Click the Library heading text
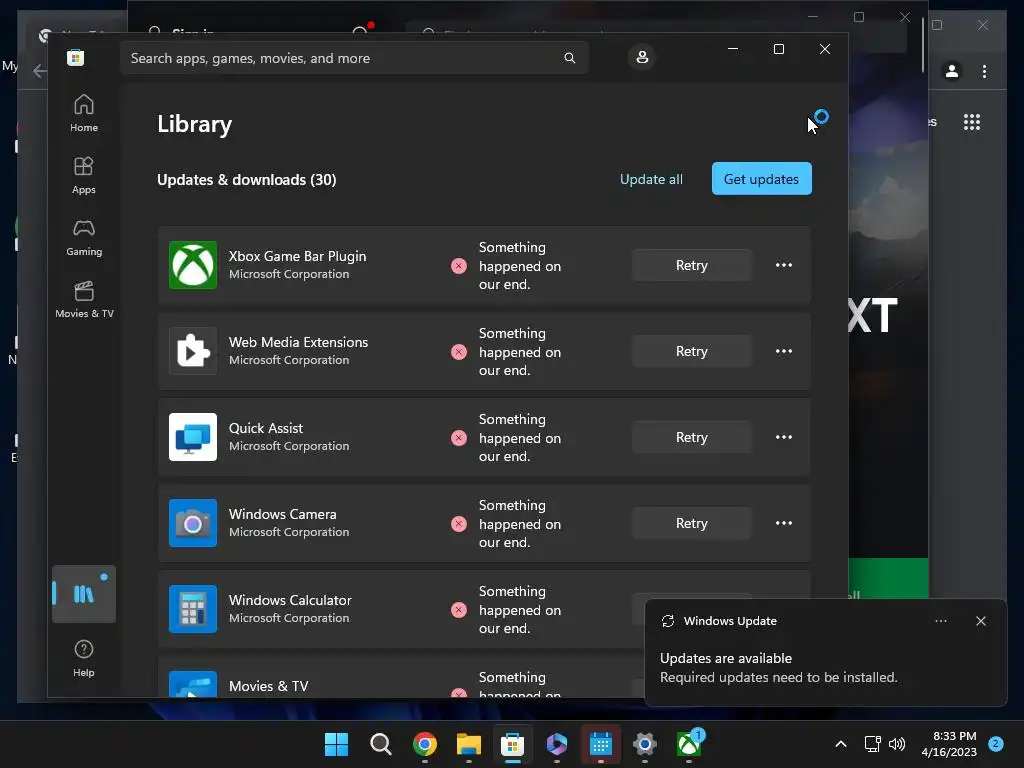This screenshot has width=1024, height=768. tap(195, 124)
